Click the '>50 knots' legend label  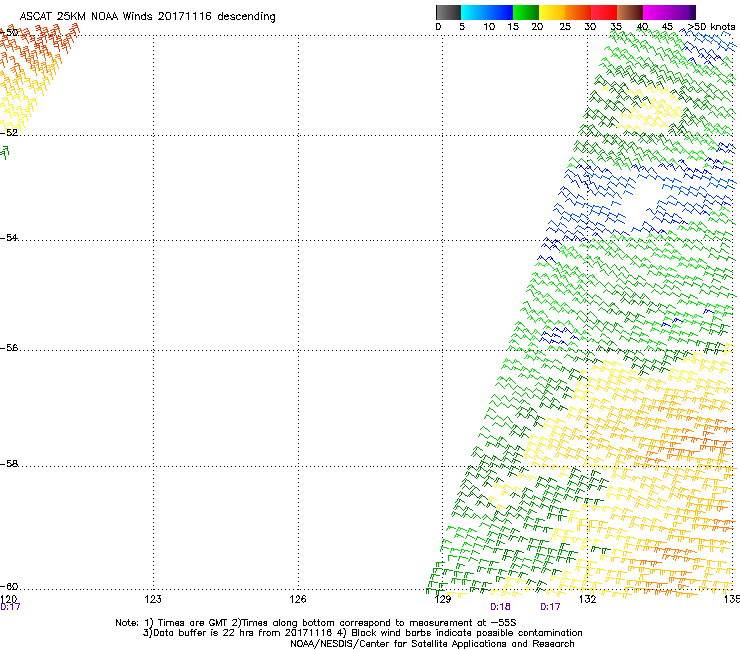click(711, 27)
